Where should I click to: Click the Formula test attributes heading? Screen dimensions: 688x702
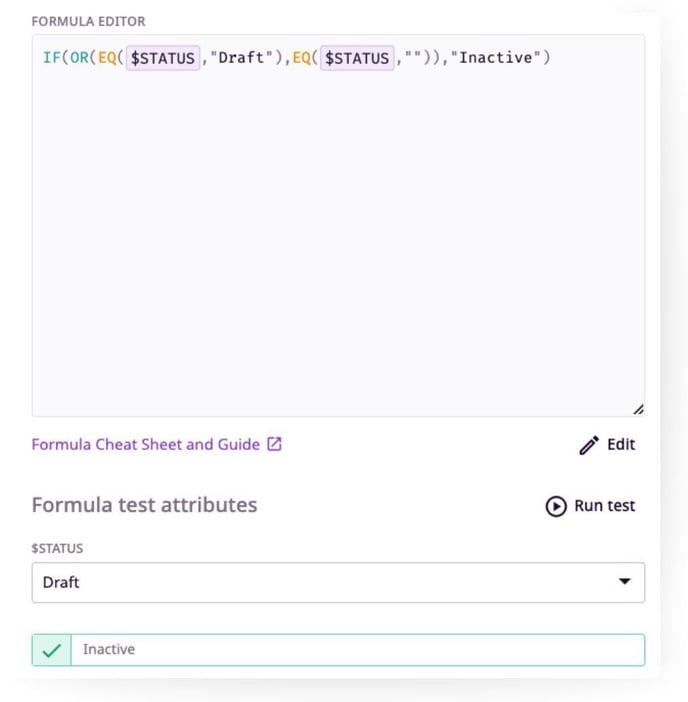point(144,505)
